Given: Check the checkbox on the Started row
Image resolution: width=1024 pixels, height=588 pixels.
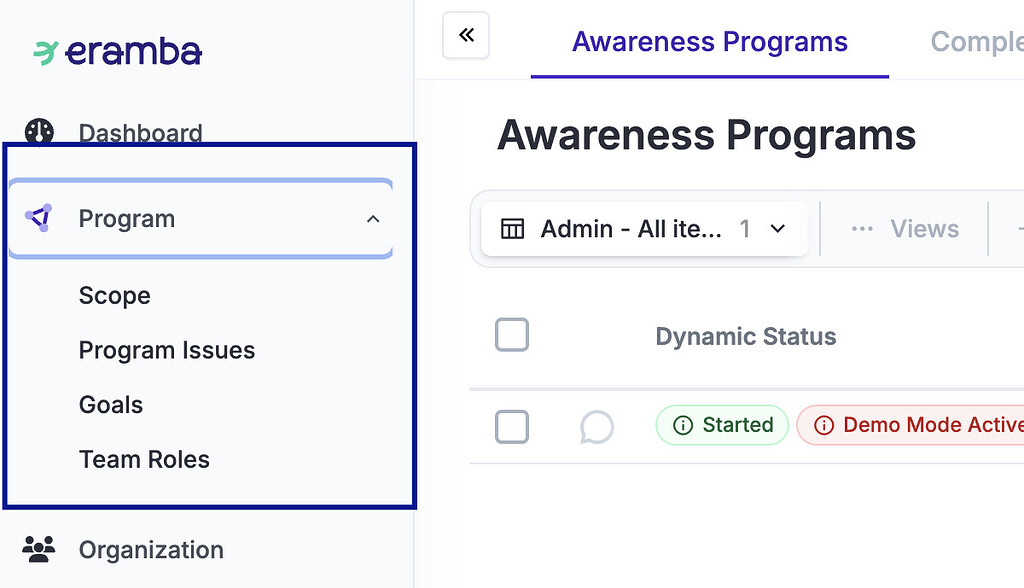Looking at the screenshot, I should click(511, 426).
